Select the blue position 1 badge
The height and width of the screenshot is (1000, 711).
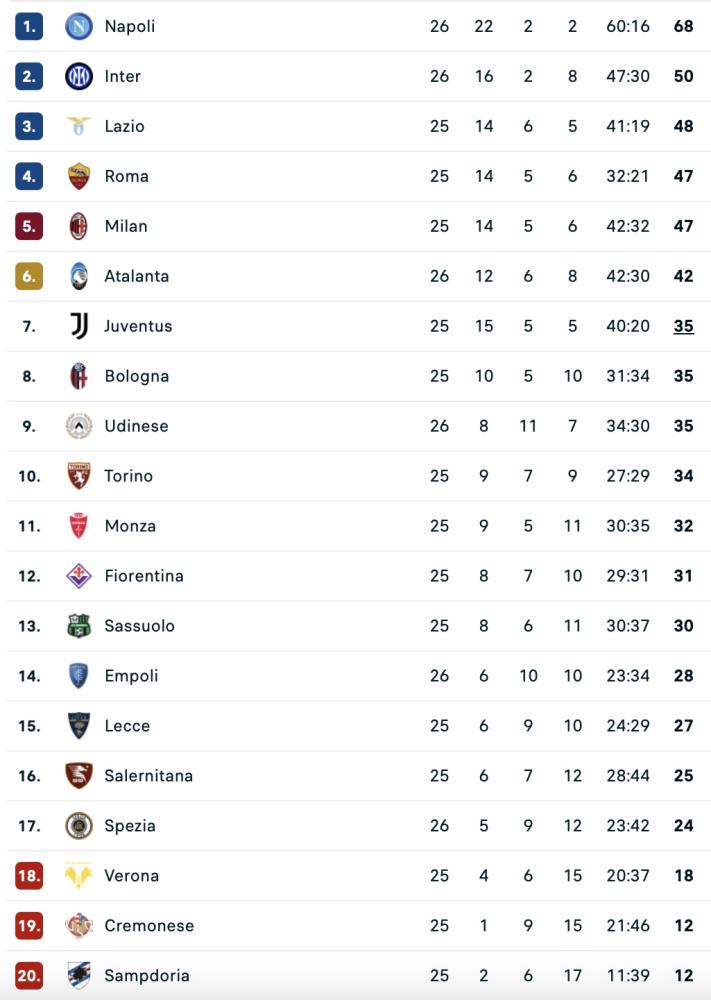point(29,26)
